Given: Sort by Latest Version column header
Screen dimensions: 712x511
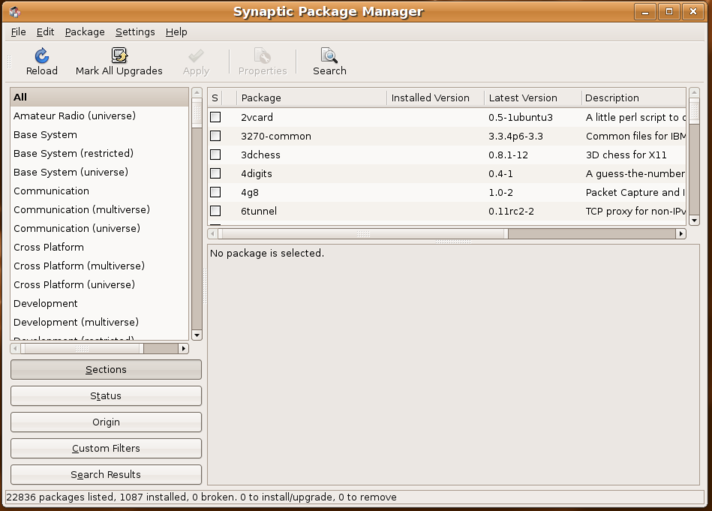Looking at the screenshot, I should coord(532,98).
